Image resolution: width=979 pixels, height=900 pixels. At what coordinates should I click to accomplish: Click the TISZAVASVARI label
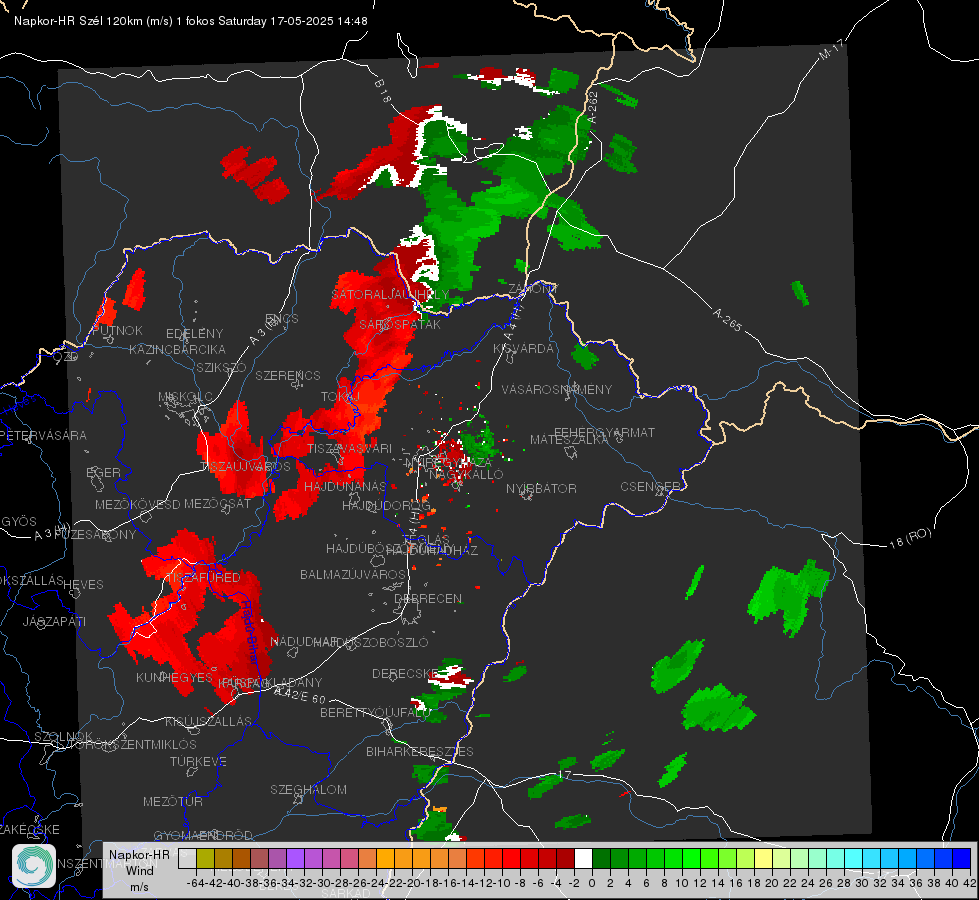pos(350,448)
